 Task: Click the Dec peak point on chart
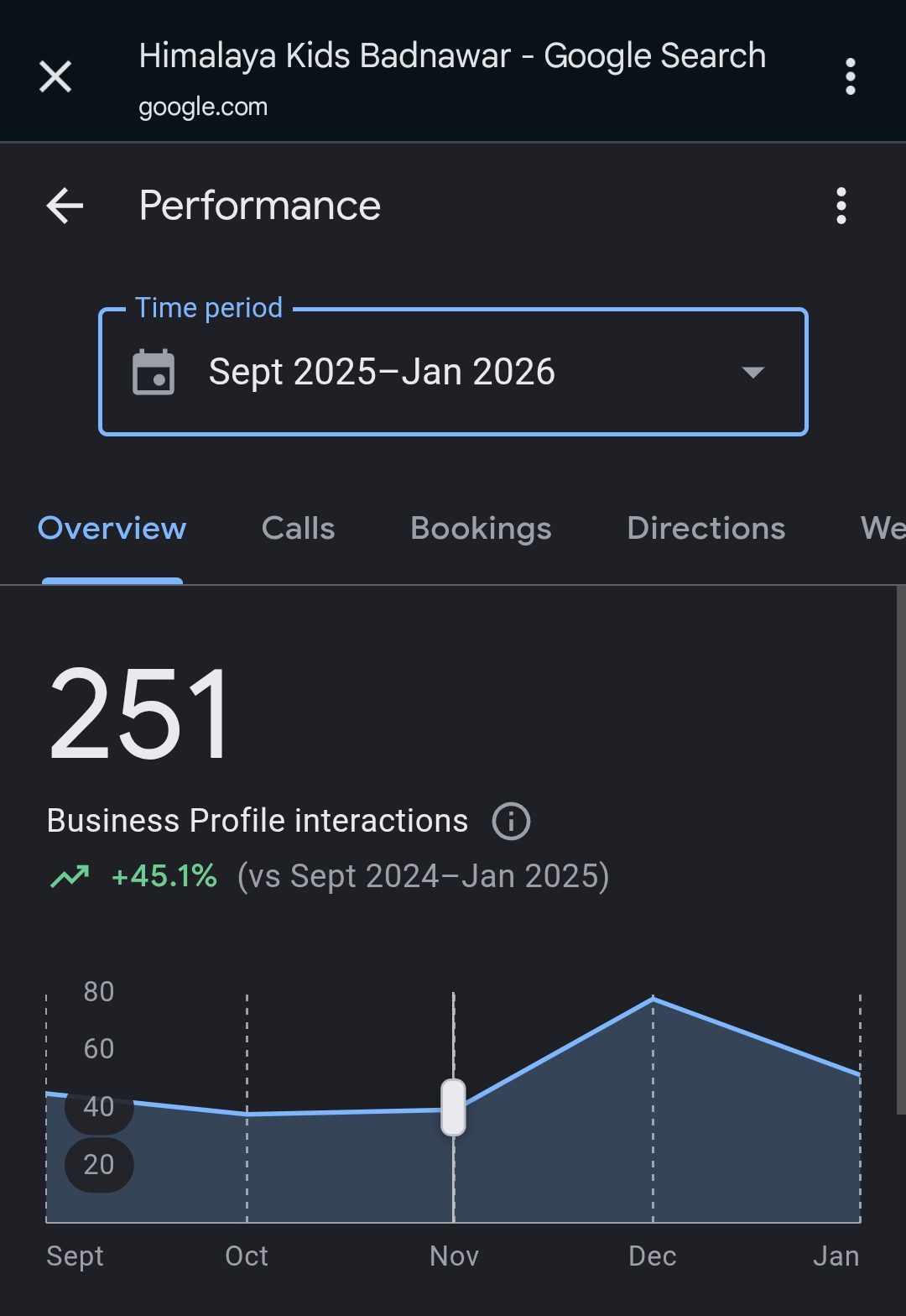click(653, 999)
